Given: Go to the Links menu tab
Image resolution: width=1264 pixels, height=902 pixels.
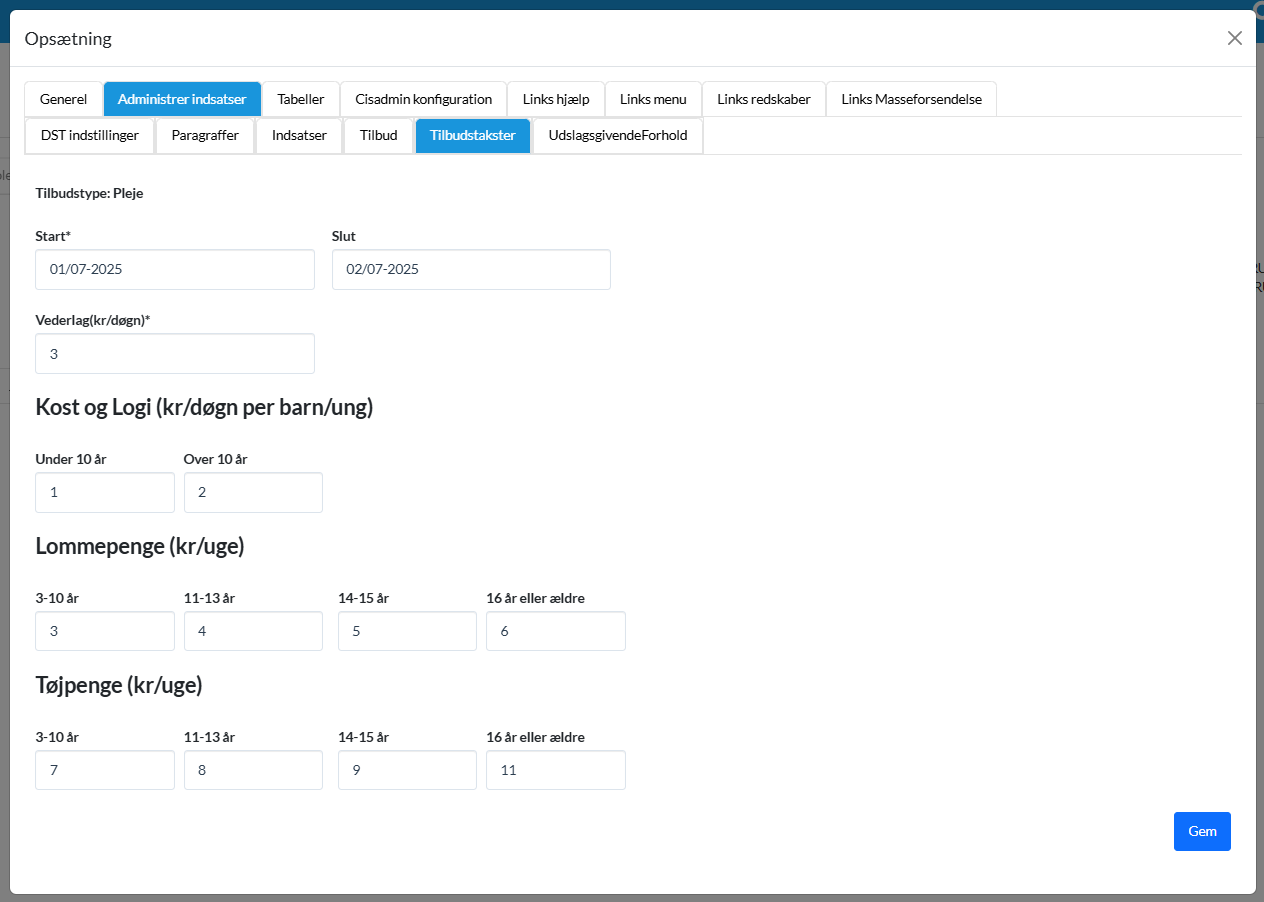Looking at the screenshot, I should (x=652, y=99).
